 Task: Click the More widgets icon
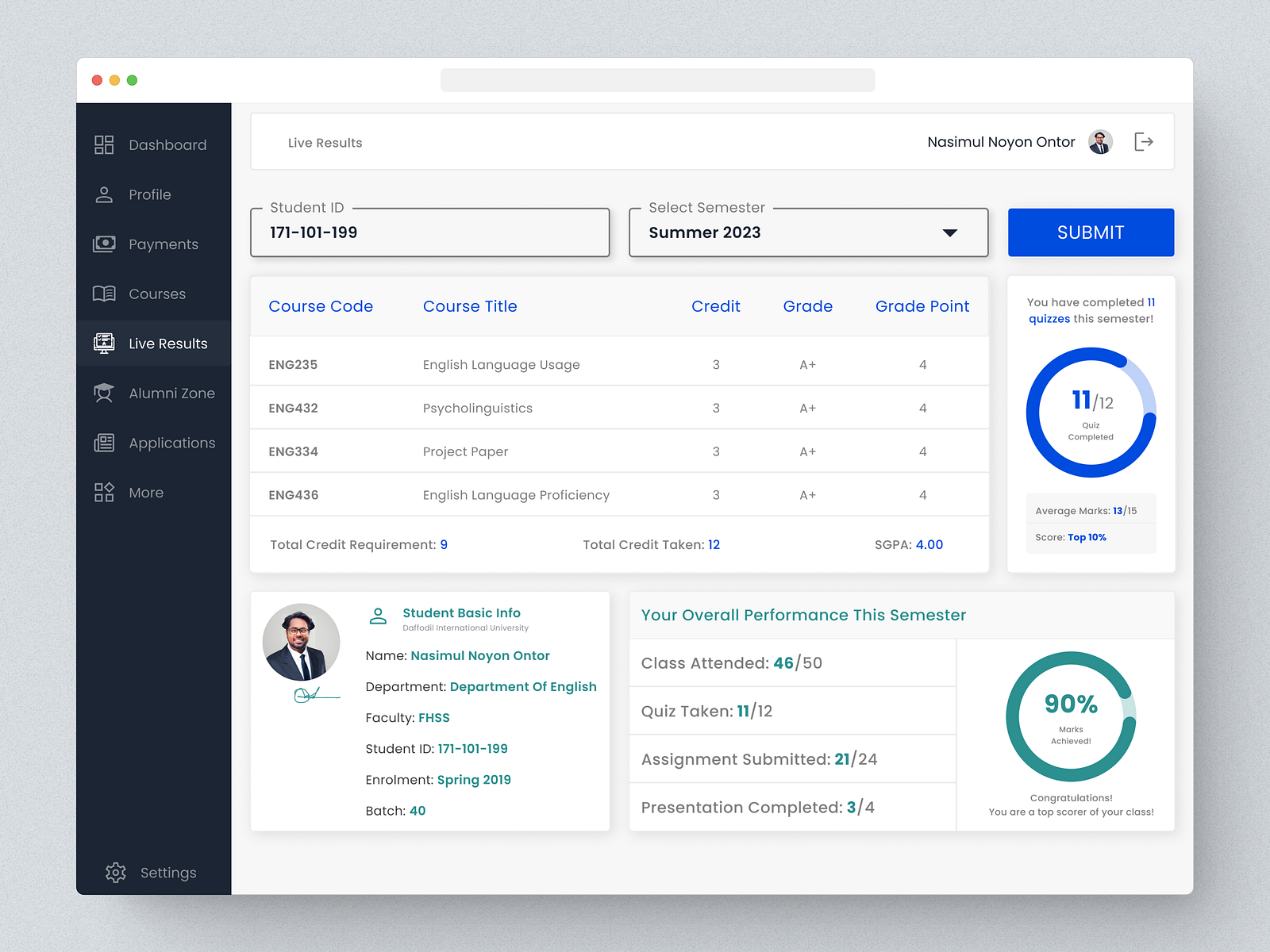pos(104,492)
